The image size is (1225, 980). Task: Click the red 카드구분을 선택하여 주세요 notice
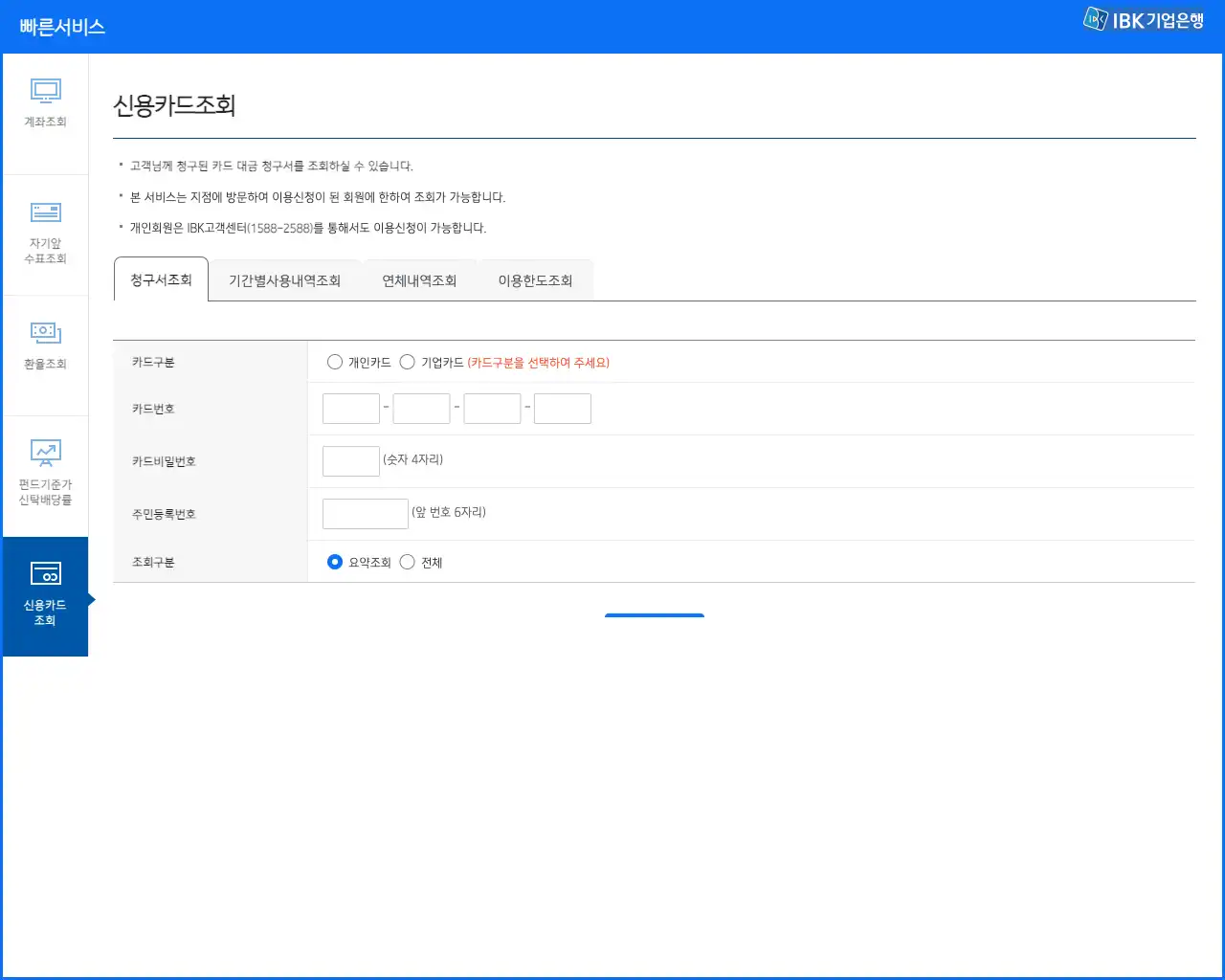click(539, 363)
